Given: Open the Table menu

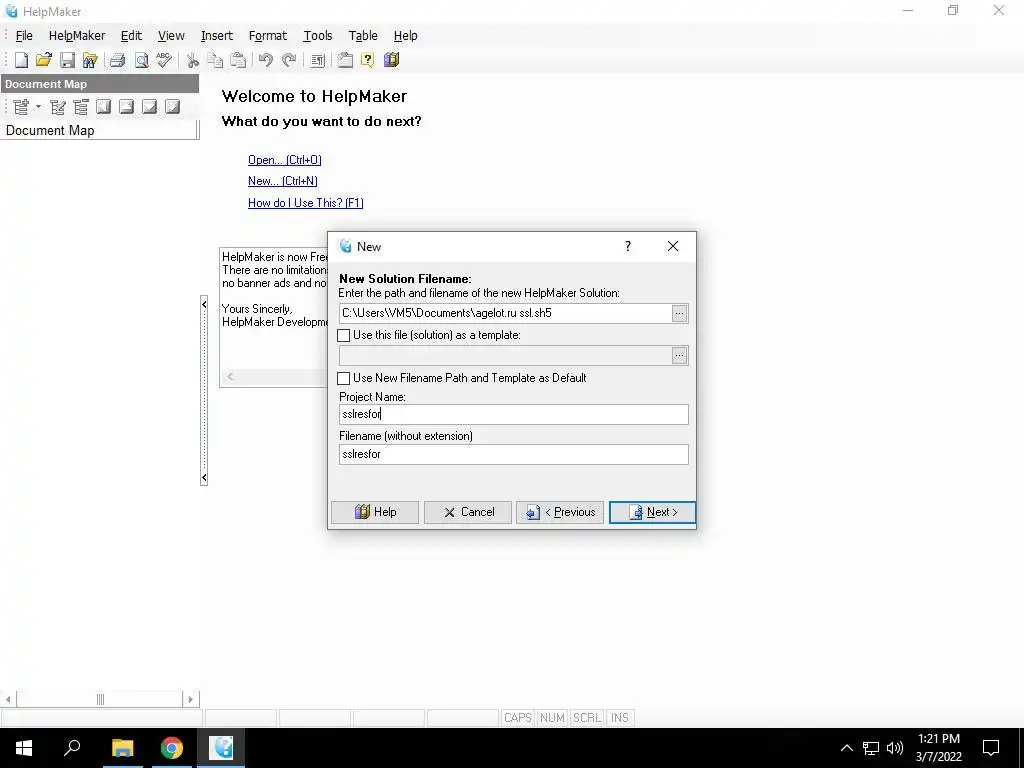Looking at the screenshot, I should pyautogui.click(x=363, y=36).
